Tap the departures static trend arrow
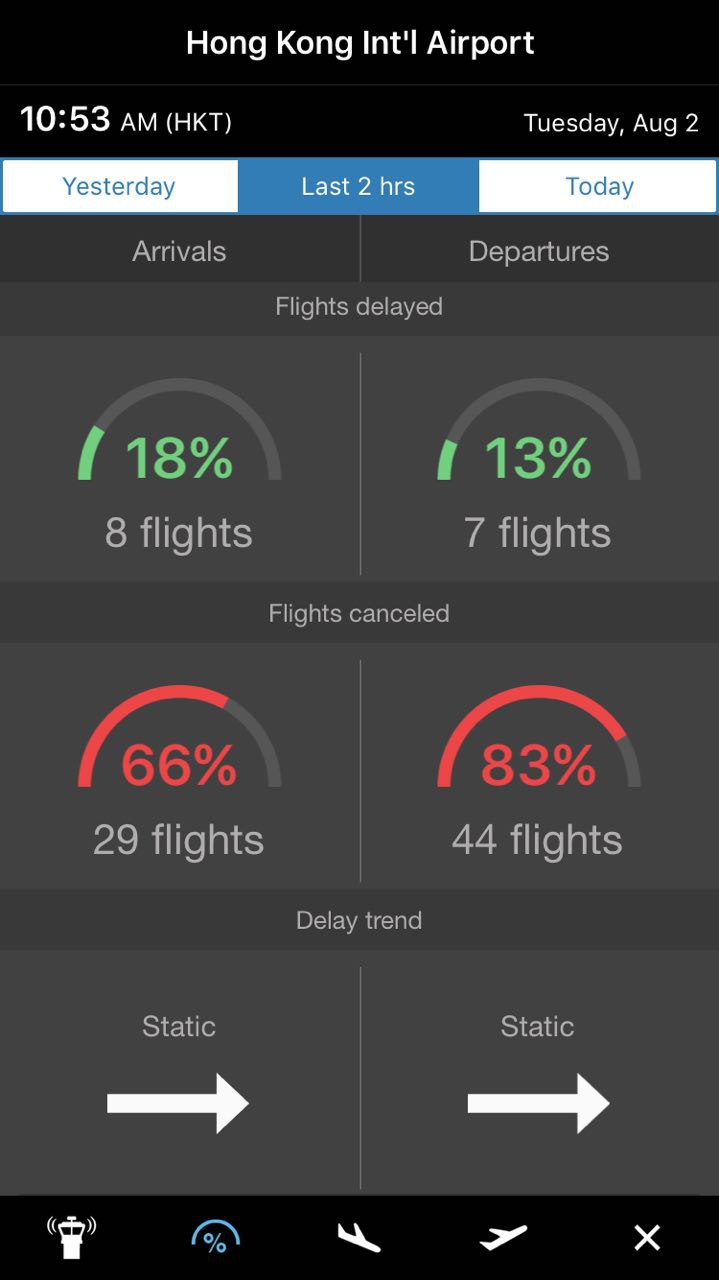The image size is (719, 1280). point(538,1103)
